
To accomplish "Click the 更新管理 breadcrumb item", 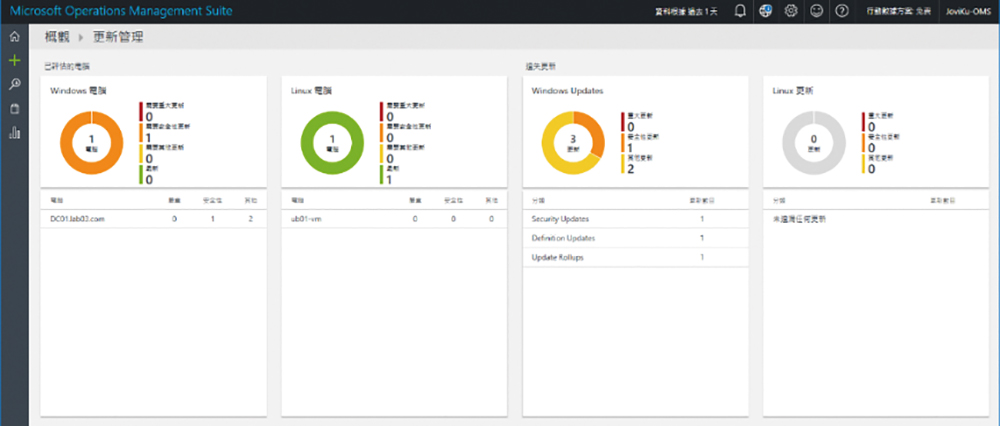I will click(x=118, y=37).
